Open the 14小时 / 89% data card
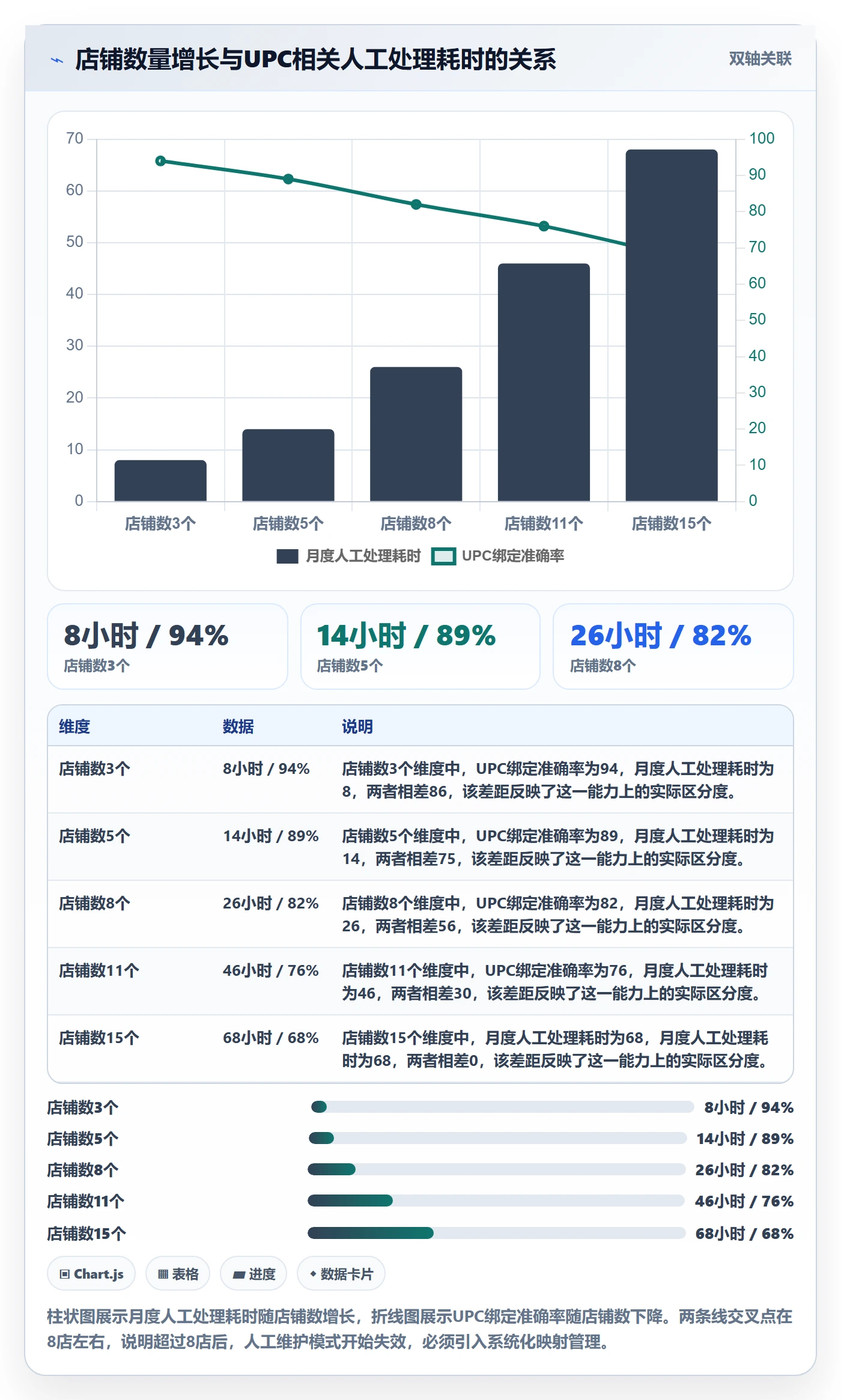Viewport: 841px width, 1400px height. (421, 647)
